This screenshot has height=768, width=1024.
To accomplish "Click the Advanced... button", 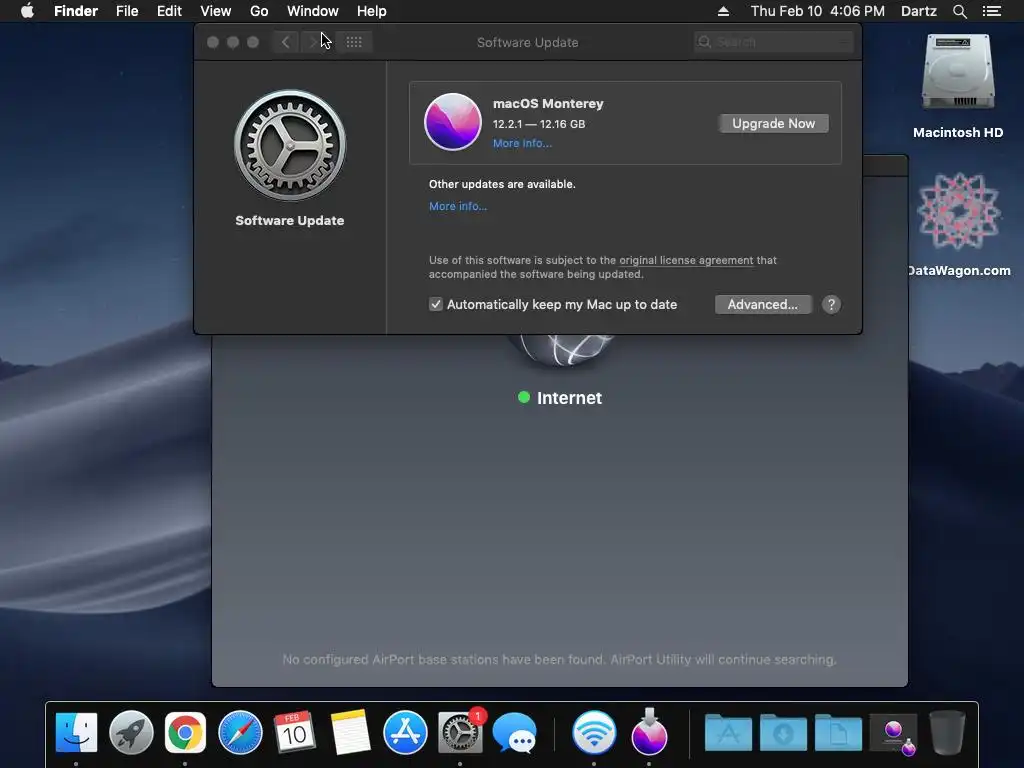I will (763, 304).
